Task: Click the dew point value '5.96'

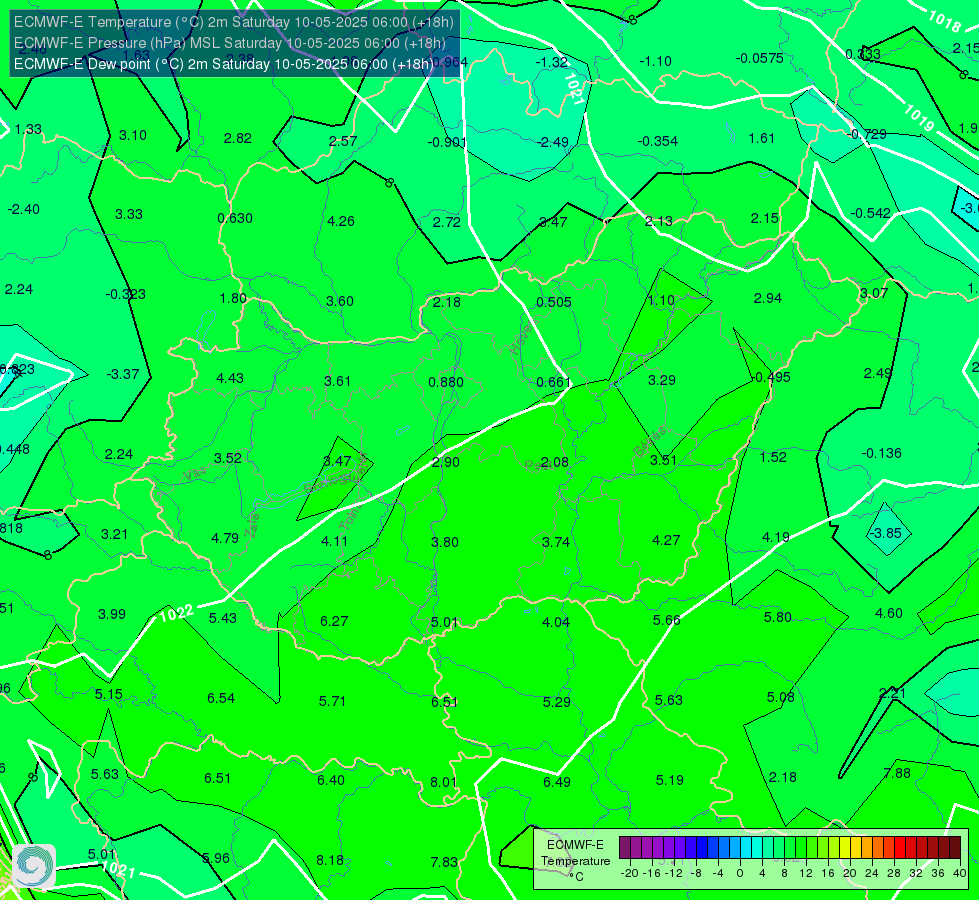Action: (216, 858)
